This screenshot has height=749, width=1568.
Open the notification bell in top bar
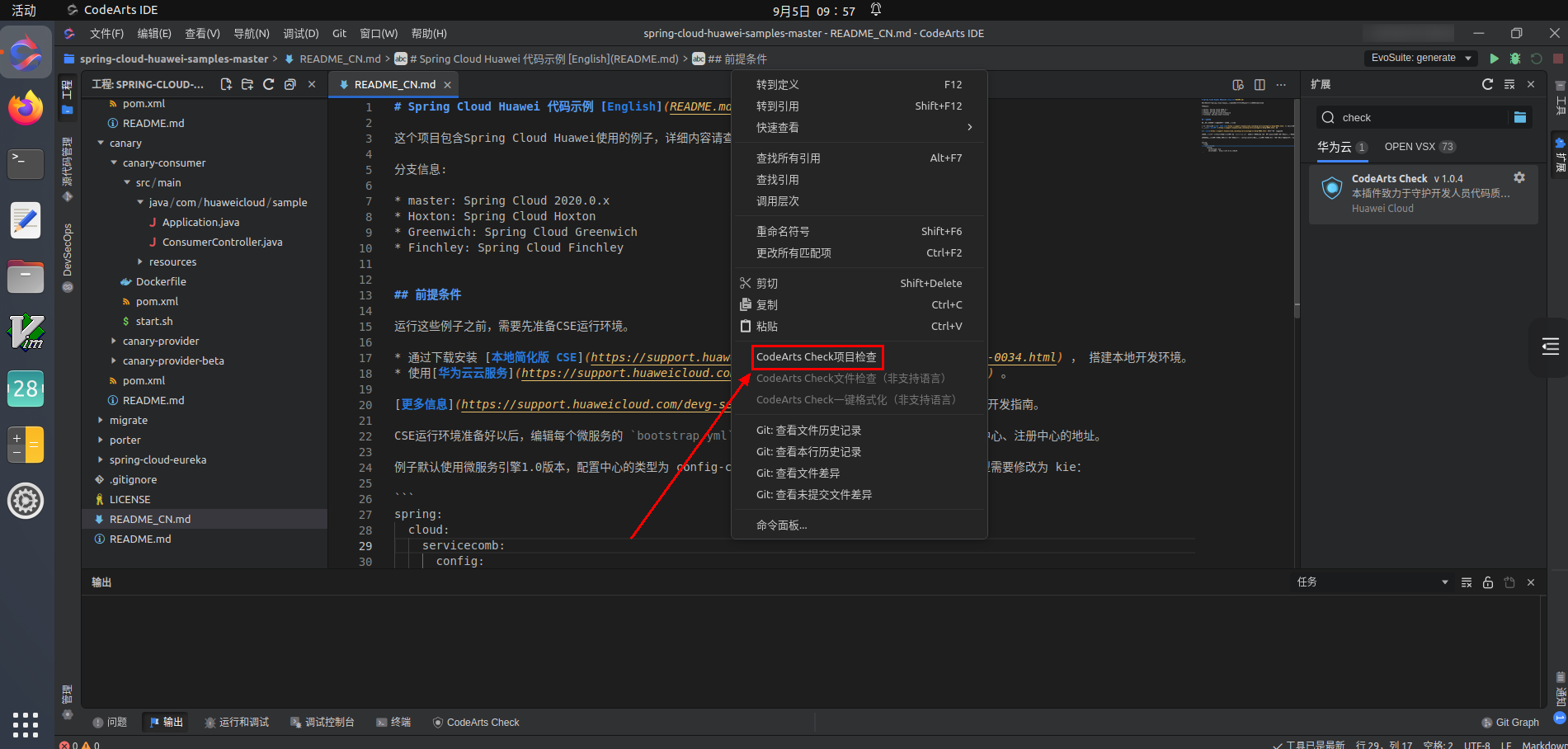pyautogui.click(x=876, y=10)
